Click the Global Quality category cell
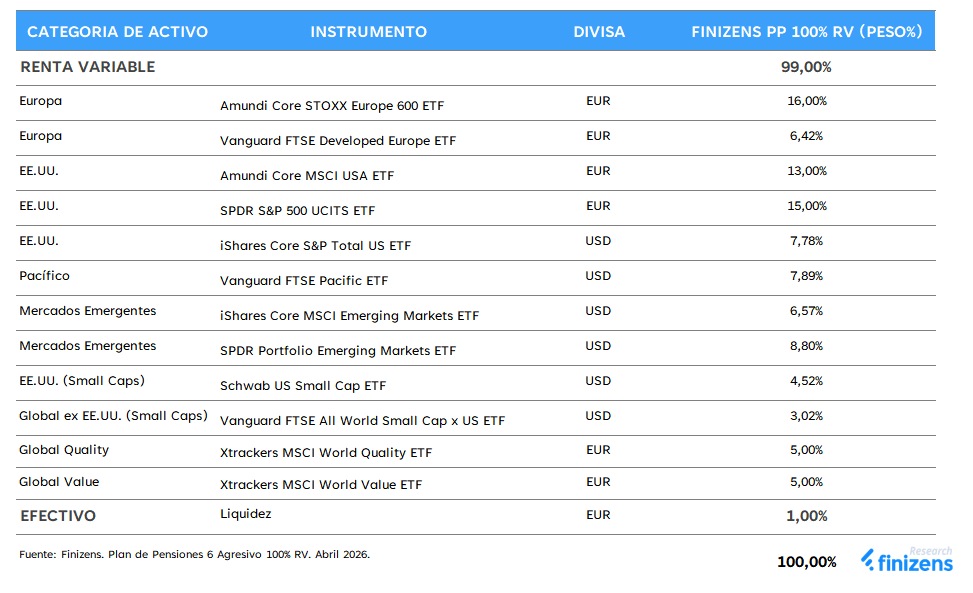Viewport: 973px width, 593px height. (x=64, y=450)
